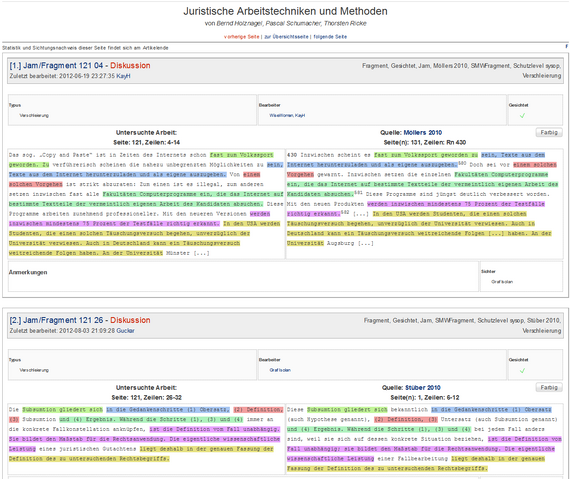The width and height of the screenshot is (570, 479).
Task: Open 'SMWFragment' category in first fragment header
Action: tap(490, 66)
